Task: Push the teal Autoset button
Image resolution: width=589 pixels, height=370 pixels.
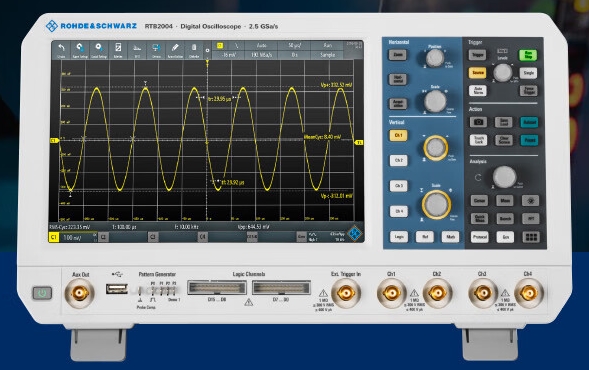Action: 529,122
